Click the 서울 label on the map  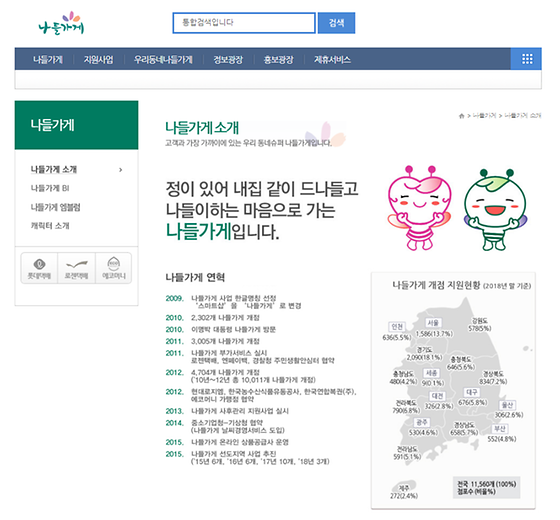click(x=433, y=323)
